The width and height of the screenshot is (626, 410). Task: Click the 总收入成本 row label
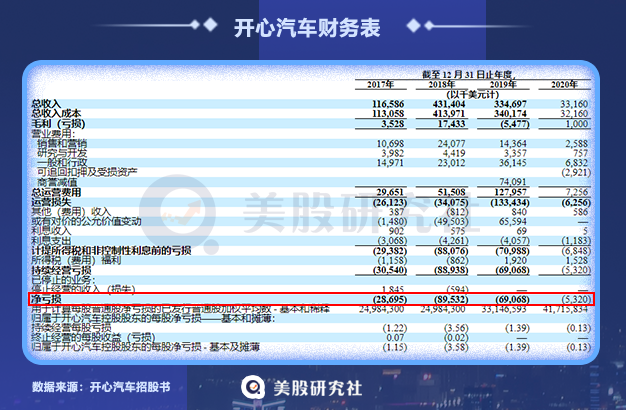tap(56, 113)
